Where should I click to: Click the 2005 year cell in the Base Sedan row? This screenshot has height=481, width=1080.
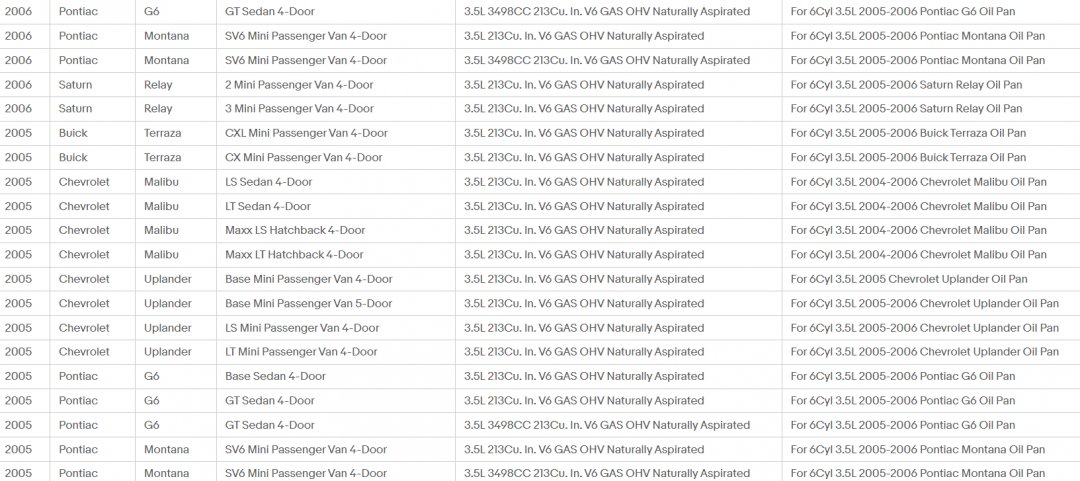pyautogui.click(x=25, y=376)
